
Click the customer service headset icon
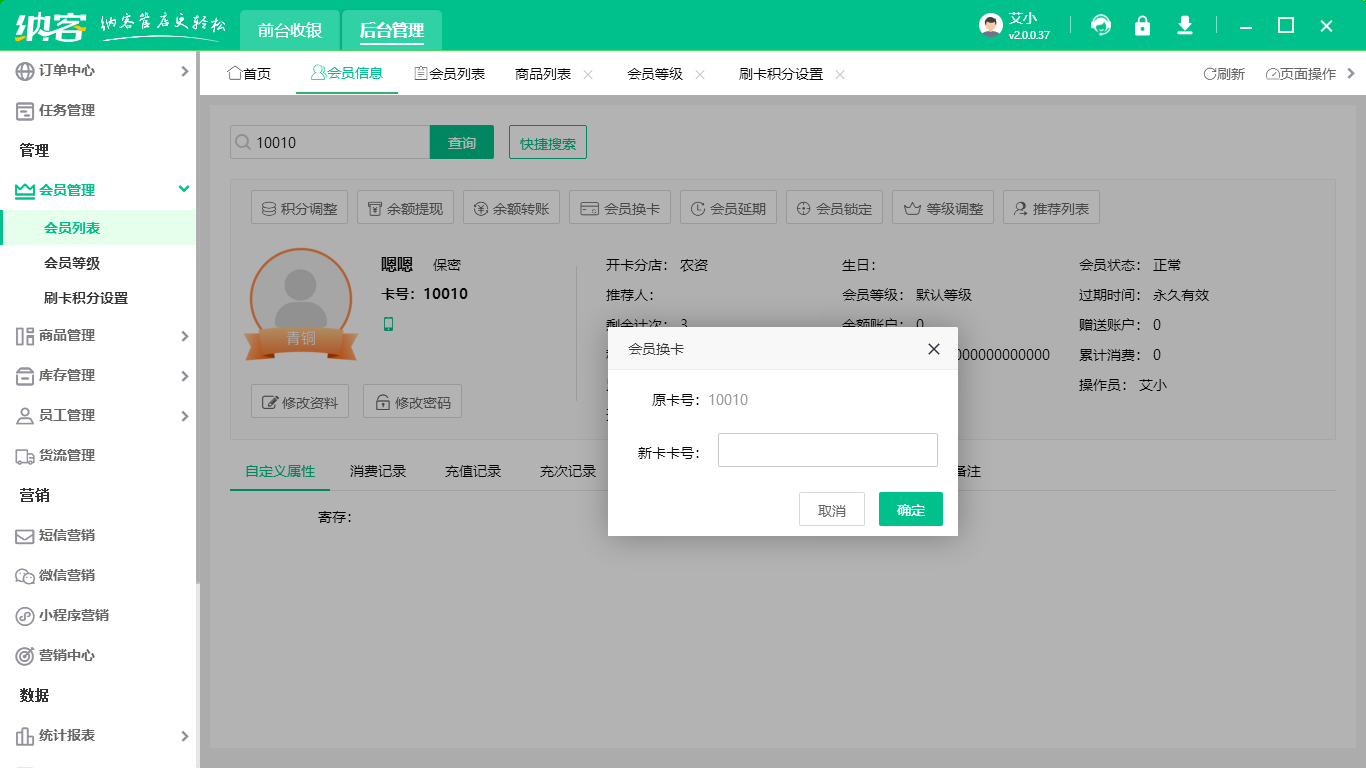pos(1101,26)
